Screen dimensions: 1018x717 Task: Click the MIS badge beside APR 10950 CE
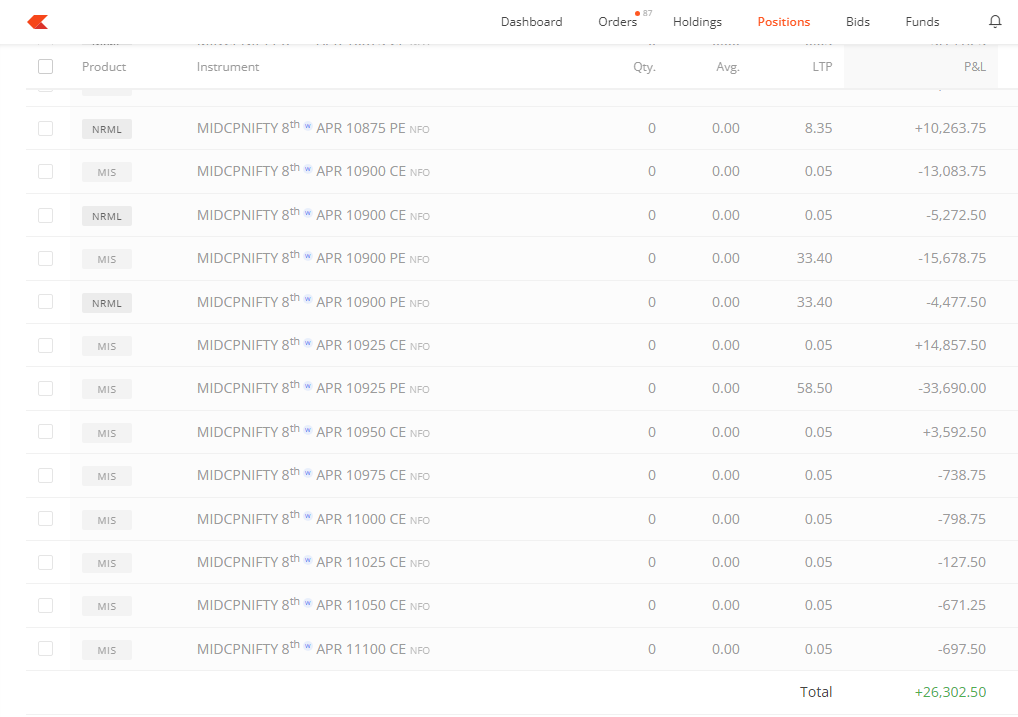[106, 432]
